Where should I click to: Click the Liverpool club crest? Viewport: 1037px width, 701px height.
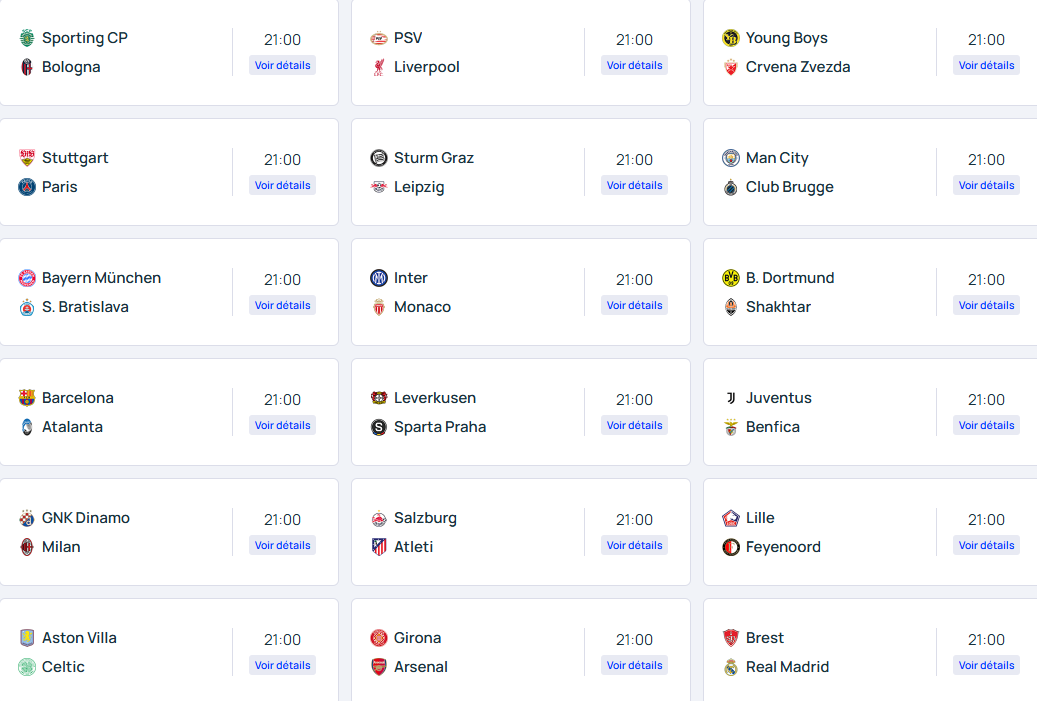(379, 67)
